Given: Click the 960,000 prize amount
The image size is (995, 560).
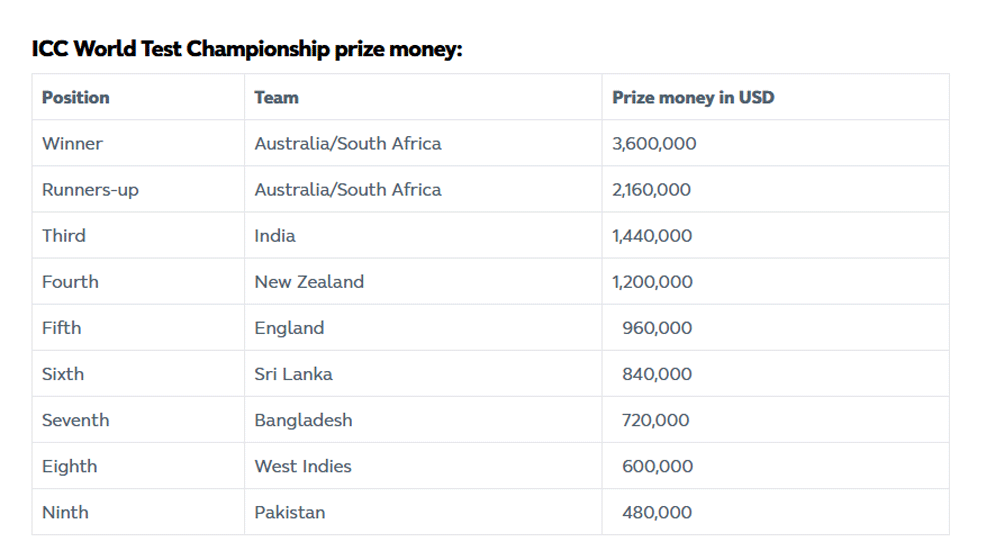Looking at the screenshot, I should [x=657, y=328].
